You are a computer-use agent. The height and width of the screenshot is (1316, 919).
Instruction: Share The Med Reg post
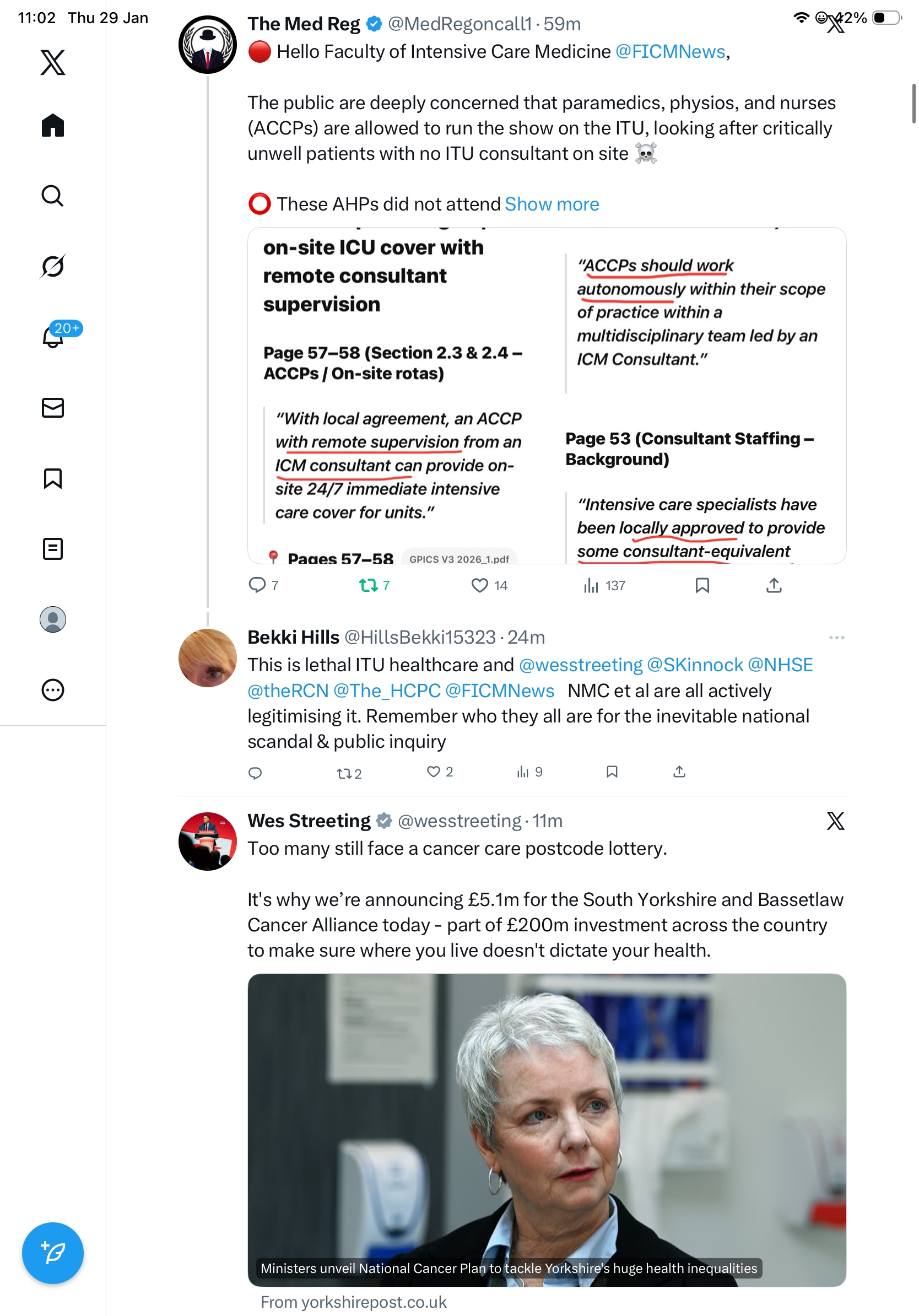tap(774, 585)
